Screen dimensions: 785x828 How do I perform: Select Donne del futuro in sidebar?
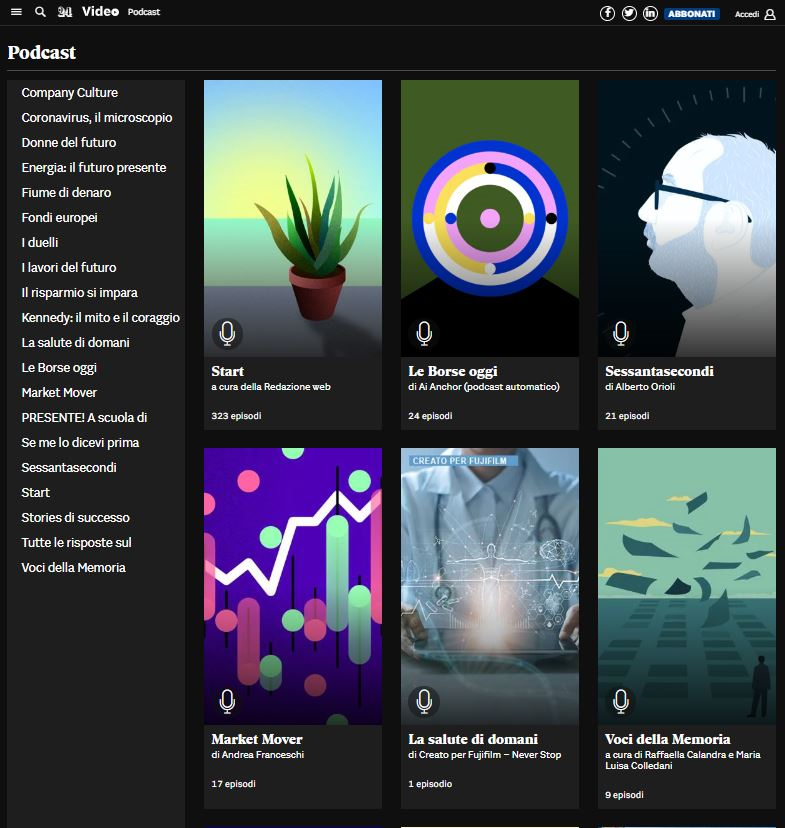coord(69,143)
